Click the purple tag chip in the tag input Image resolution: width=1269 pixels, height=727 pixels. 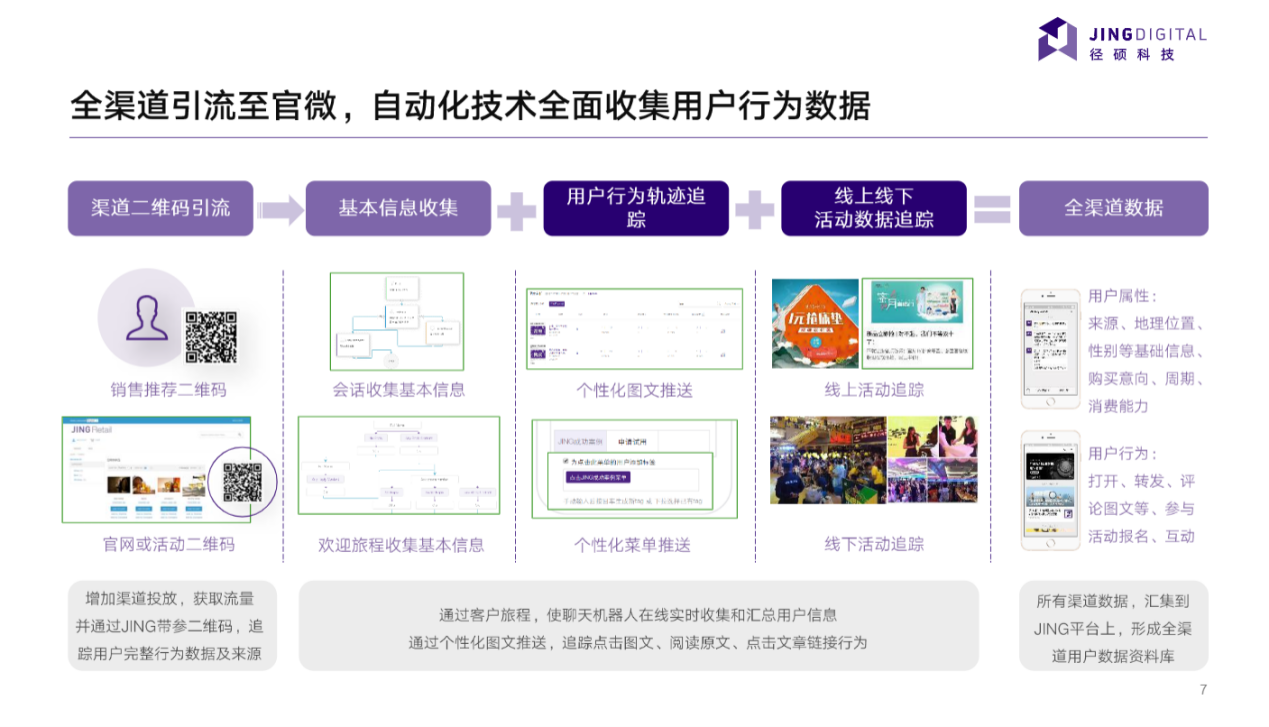pyautogui.click(x=599, y=477)
